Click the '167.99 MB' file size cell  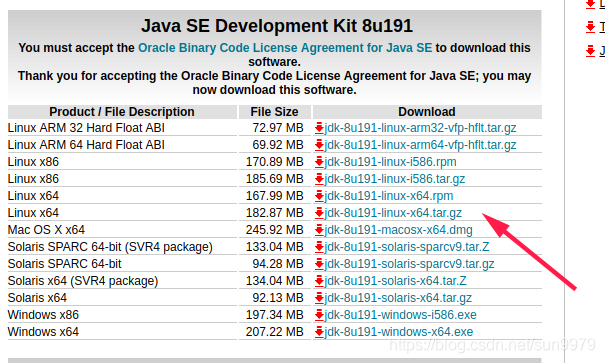click(275, 196)
